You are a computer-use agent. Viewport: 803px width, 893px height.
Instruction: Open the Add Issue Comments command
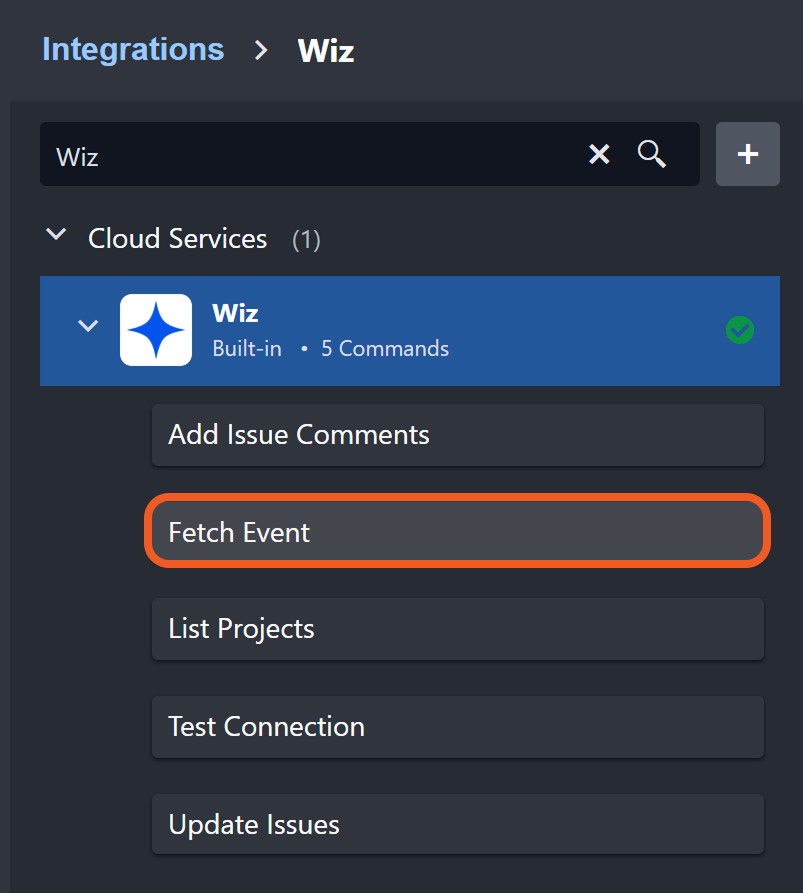457,435
